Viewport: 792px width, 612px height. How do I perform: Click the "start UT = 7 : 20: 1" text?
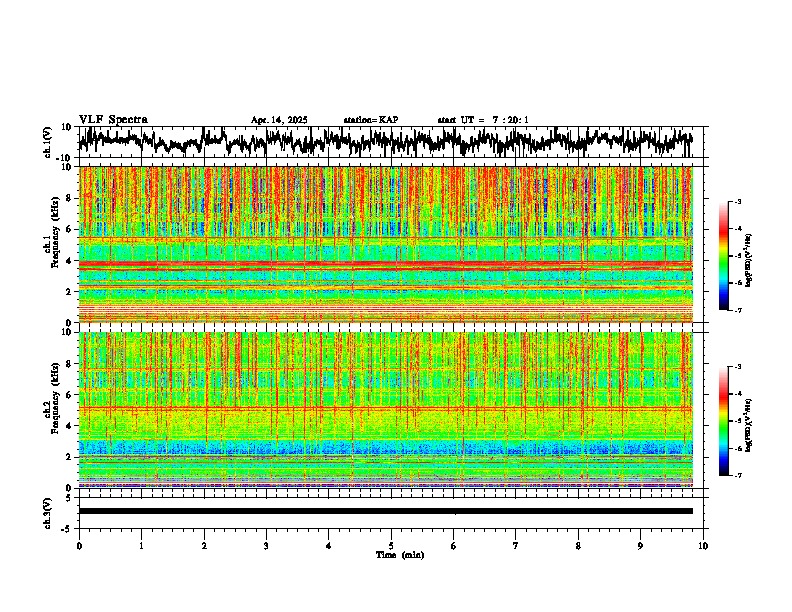[x=483, y=120]
